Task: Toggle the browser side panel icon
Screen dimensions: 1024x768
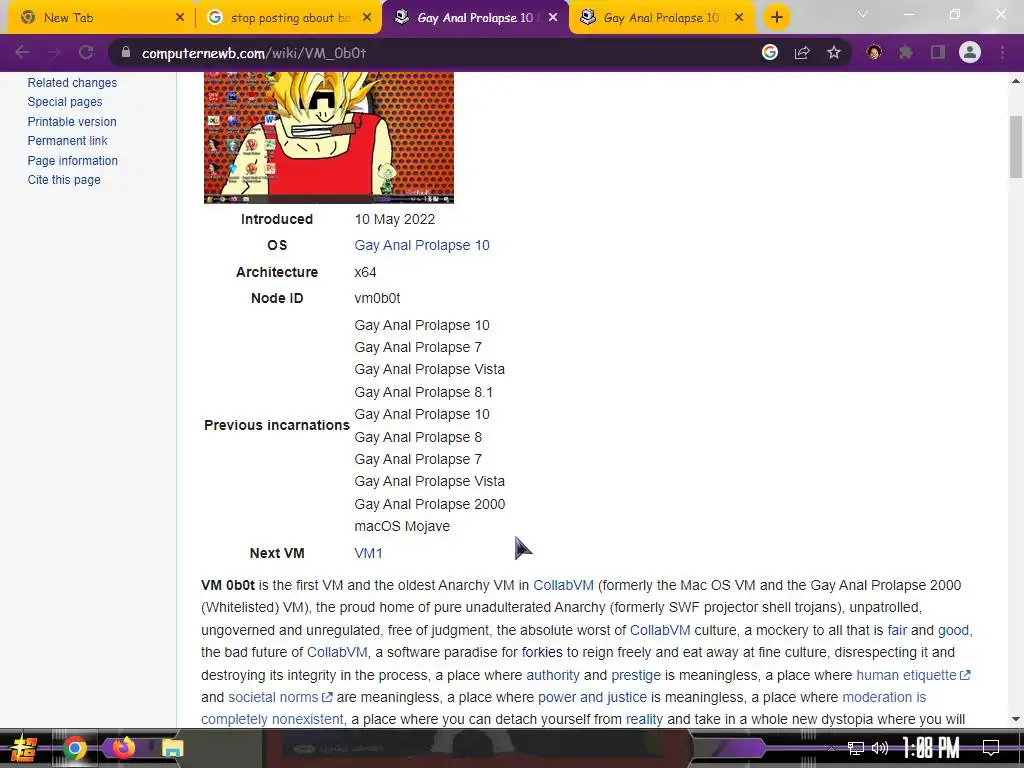Action: 938,52
